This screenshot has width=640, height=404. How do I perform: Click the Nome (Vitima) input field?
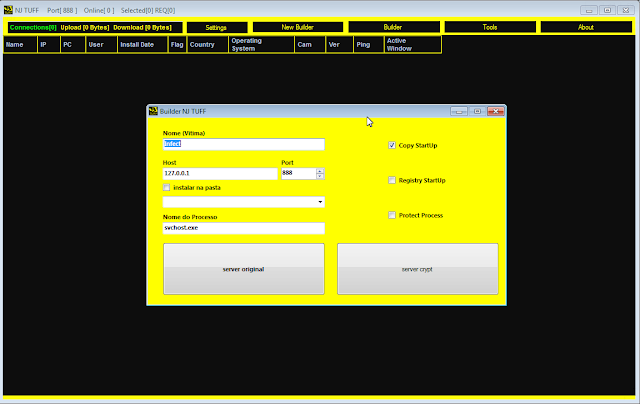244,144
